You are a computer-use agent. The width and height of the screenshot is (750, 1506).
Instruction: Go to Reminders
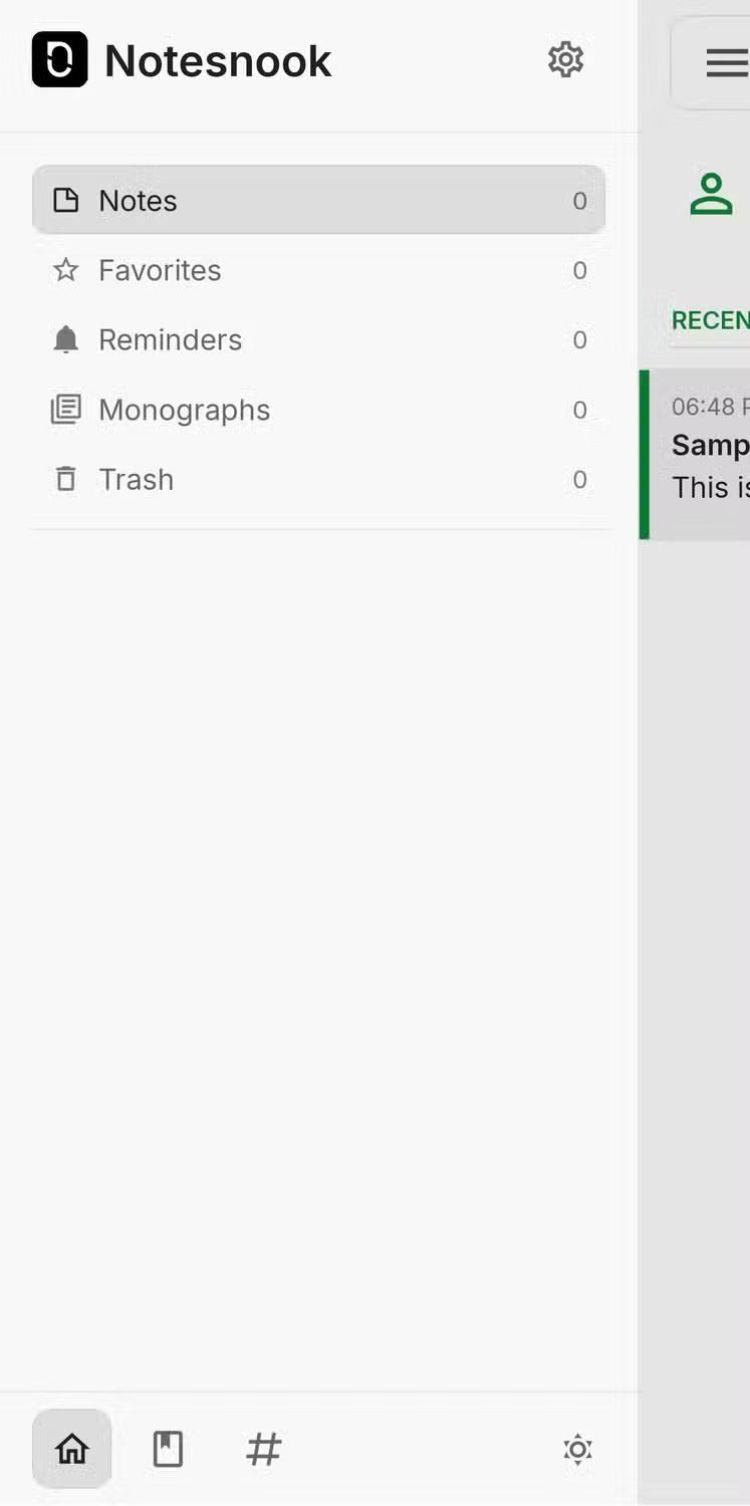[x=170, y=340]
